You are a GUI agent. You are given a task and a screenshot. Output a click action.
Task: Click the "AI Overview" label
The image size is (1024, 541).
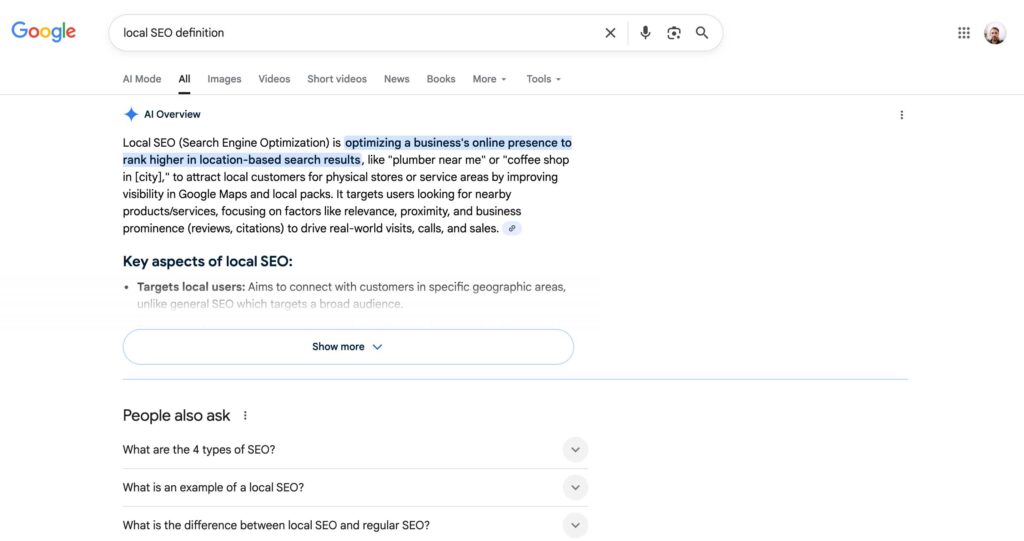(172, 114)
